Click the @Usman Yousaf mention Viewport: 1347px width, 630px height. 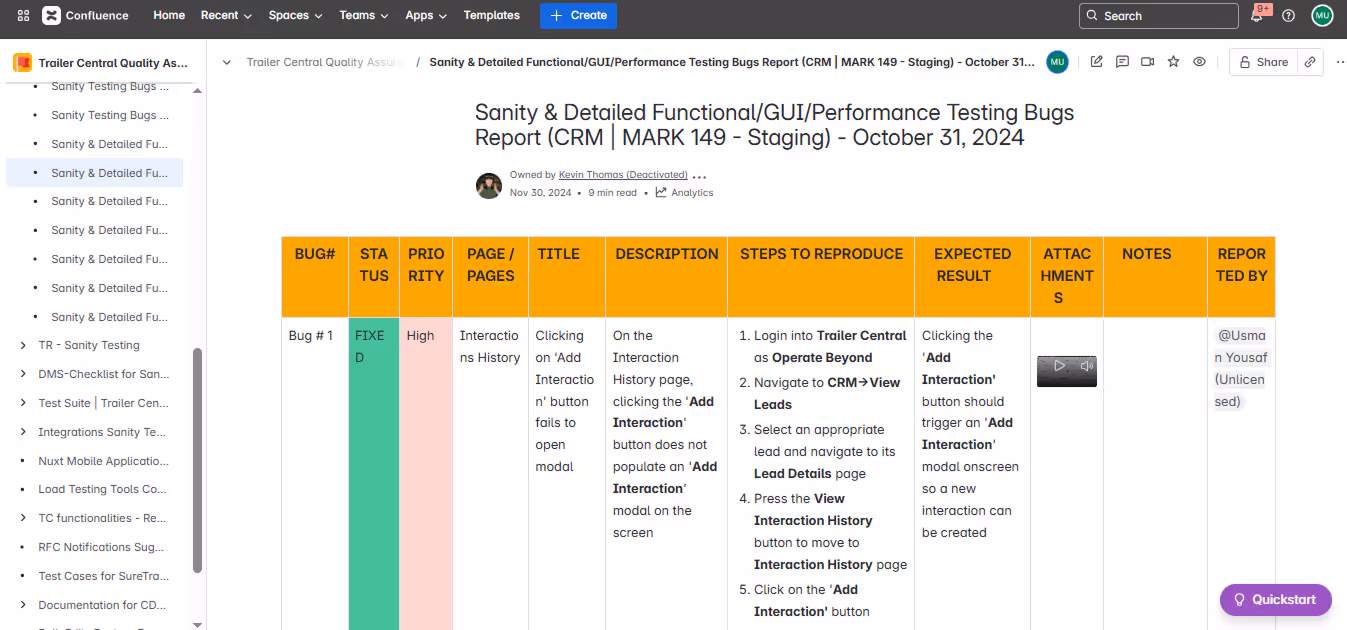click(1240, 368)
